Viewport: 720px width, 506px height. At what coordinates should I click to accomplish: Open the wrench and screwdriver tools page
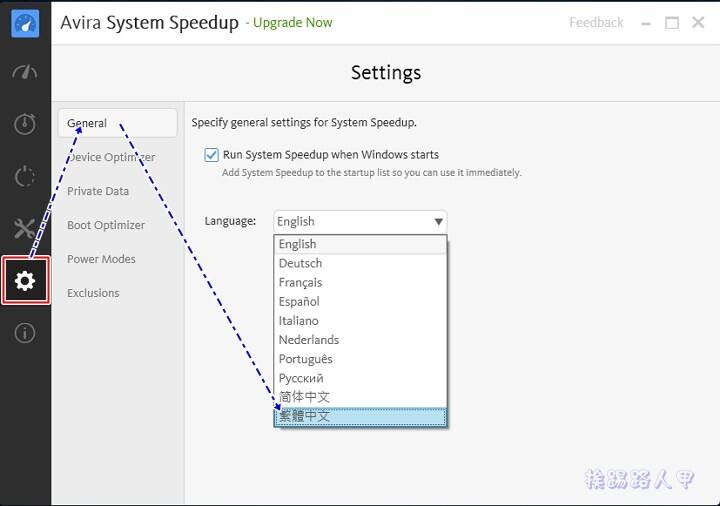(25, 228)
